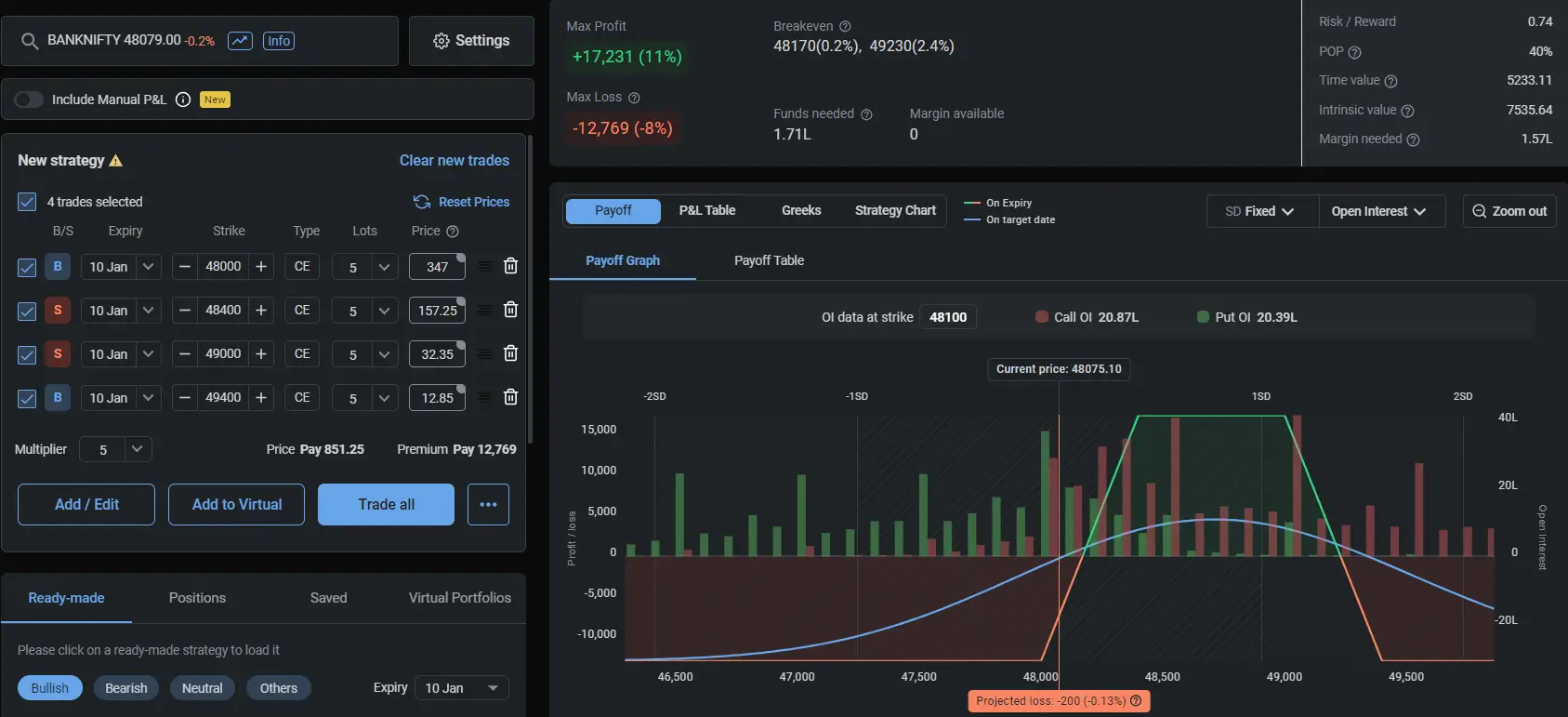Click Reset Prices refresh link
Viewport: 1568px width, 717px height.
[461, 202]
